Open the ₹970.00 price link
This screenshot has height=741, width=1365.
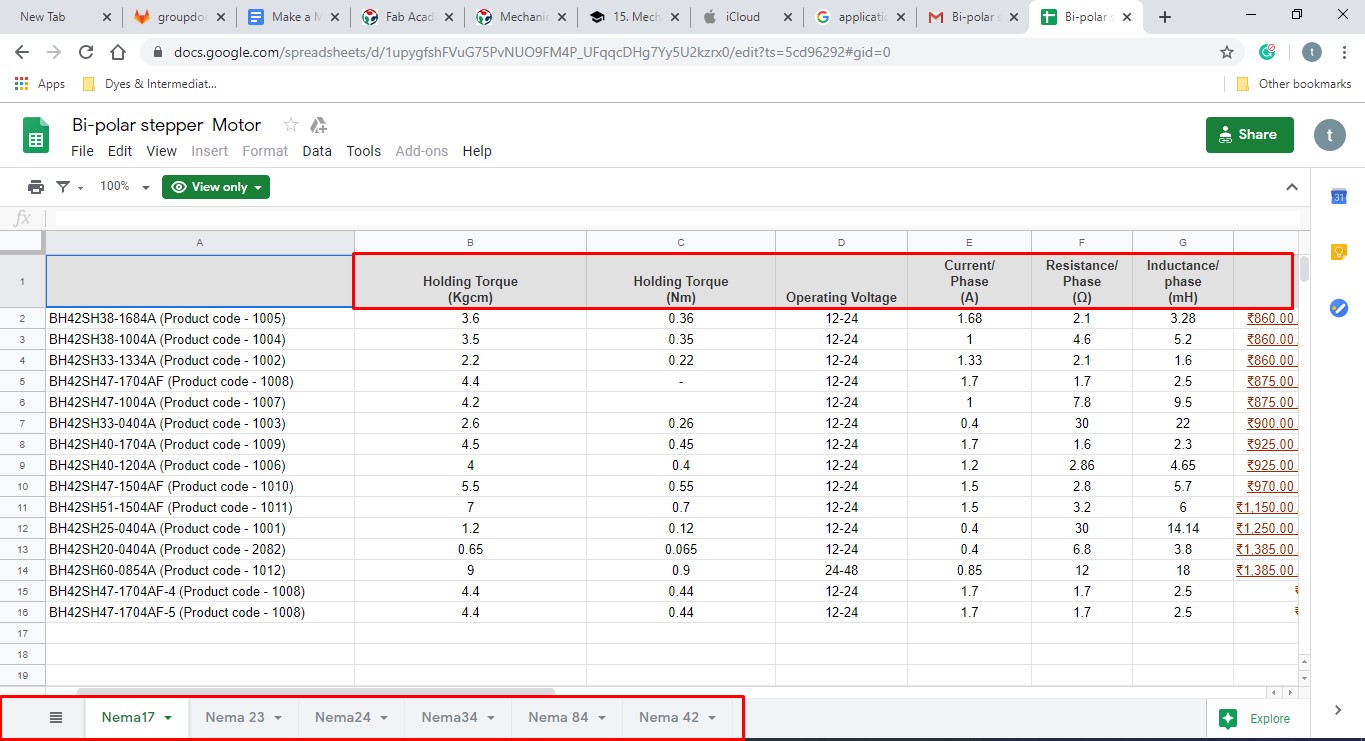[1271, 486]
